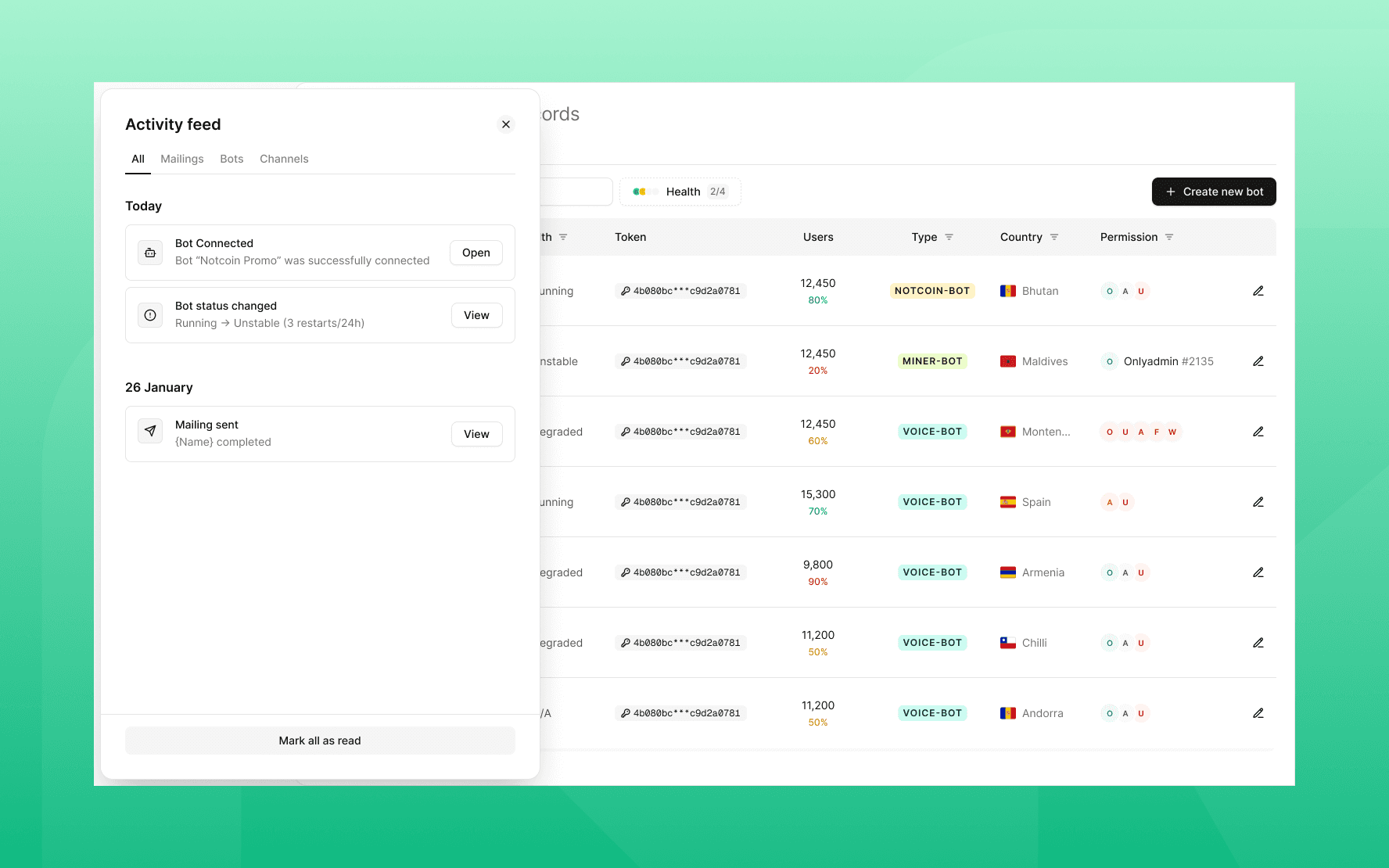The image size is (1389, 868).
Task: Open the Type column filter
Action: (949, 237)
